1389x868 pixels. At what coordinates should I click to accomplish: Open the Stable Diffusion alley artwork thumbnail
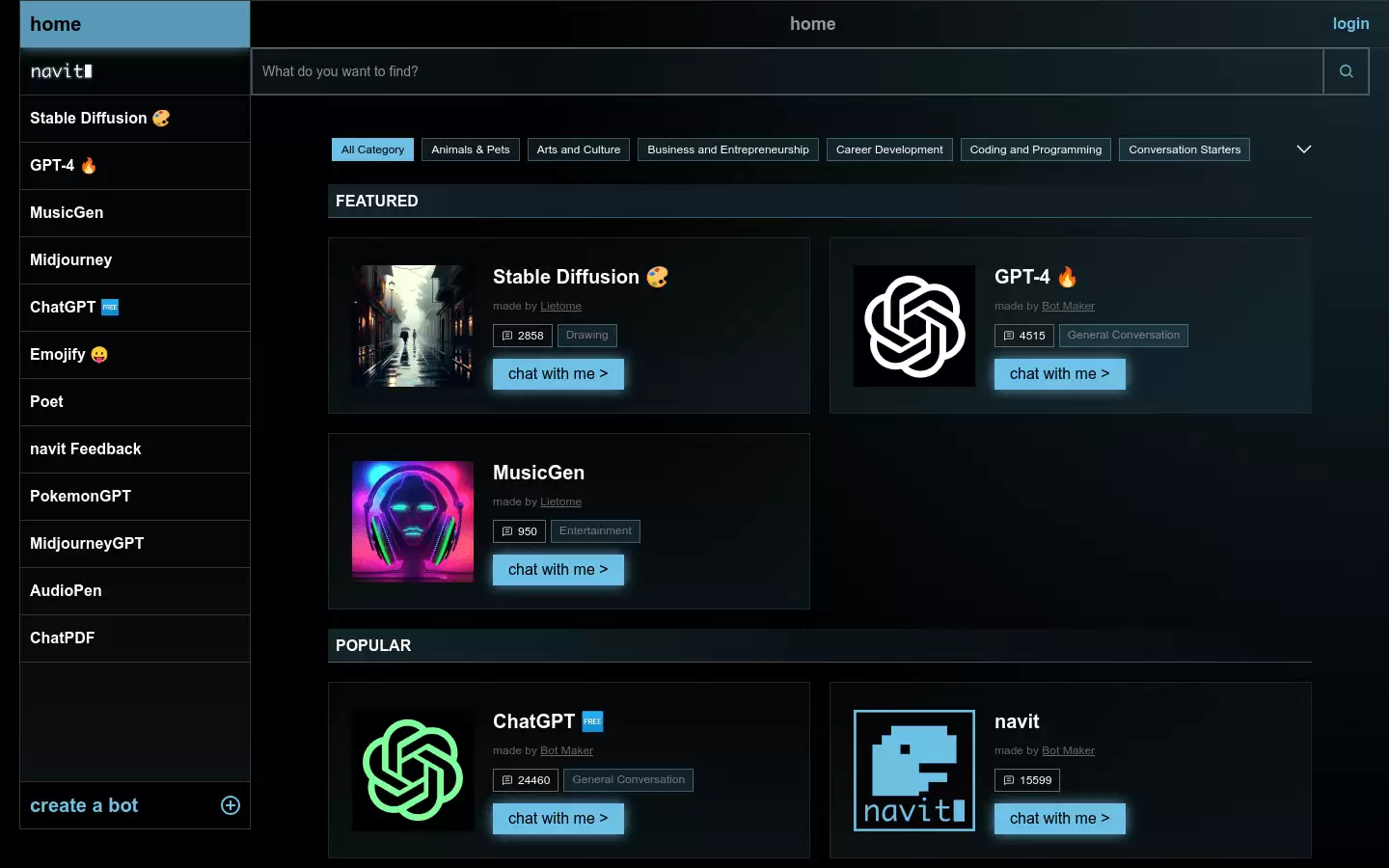pyautogui.click(x=413, y=326)
